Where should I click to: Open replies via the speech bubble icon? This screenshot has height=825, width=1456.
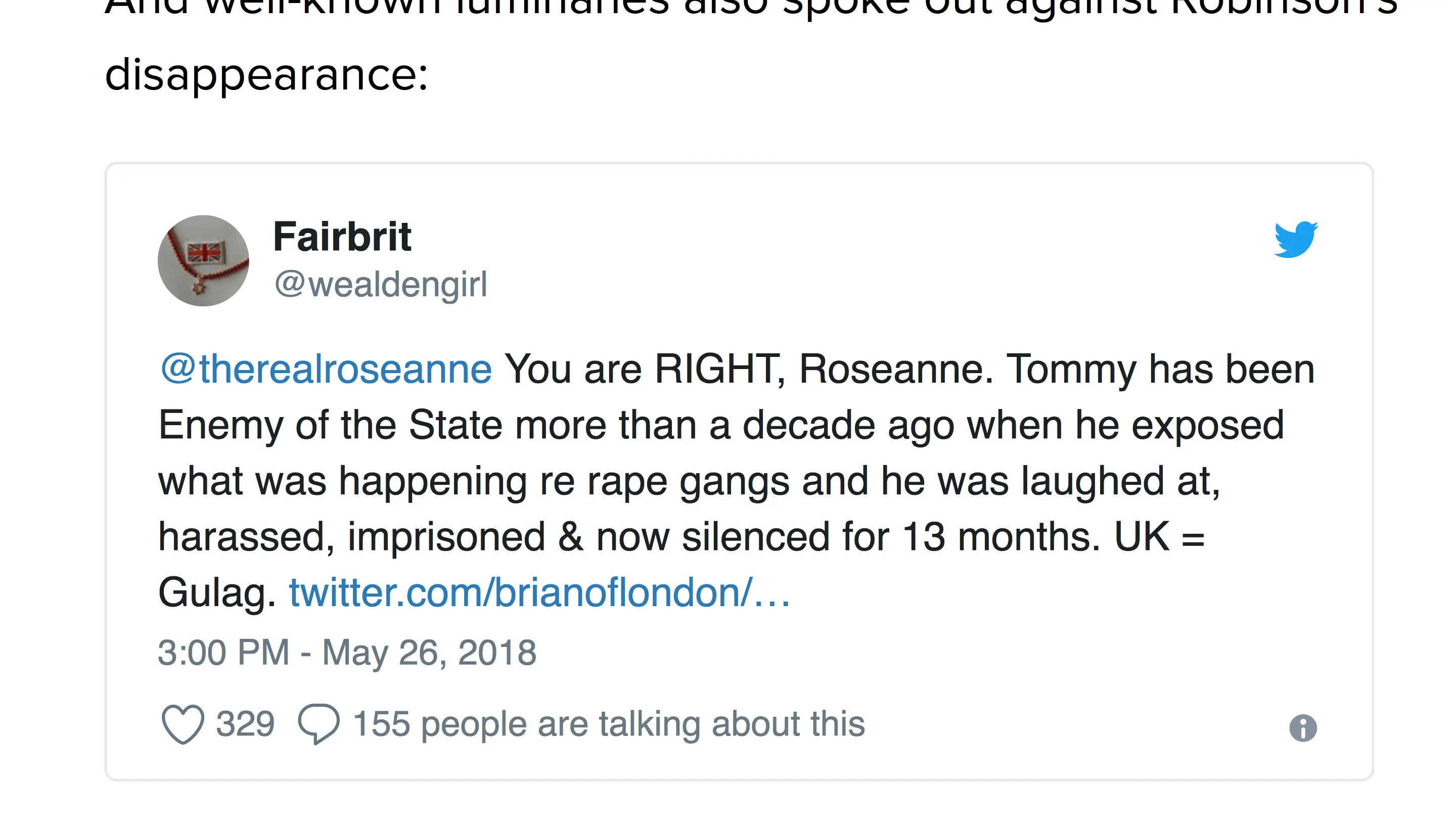pos(318,724)
